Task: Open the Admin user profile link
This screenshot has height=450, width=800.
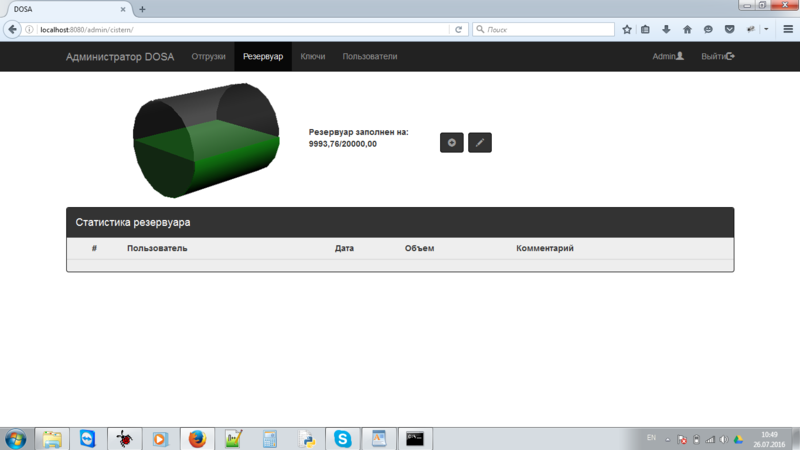Action: 668,57
